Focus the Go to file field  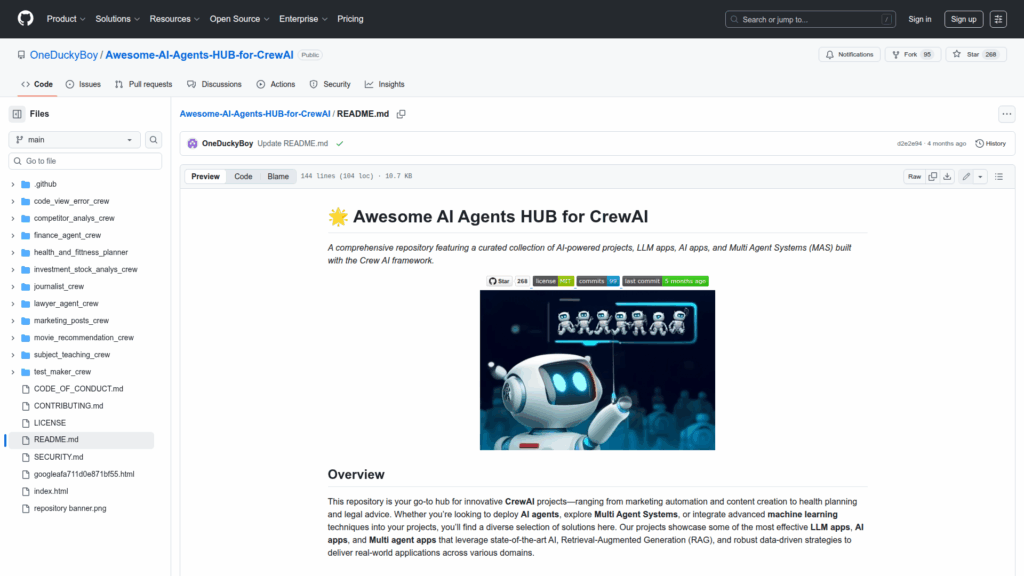(85, 161)
